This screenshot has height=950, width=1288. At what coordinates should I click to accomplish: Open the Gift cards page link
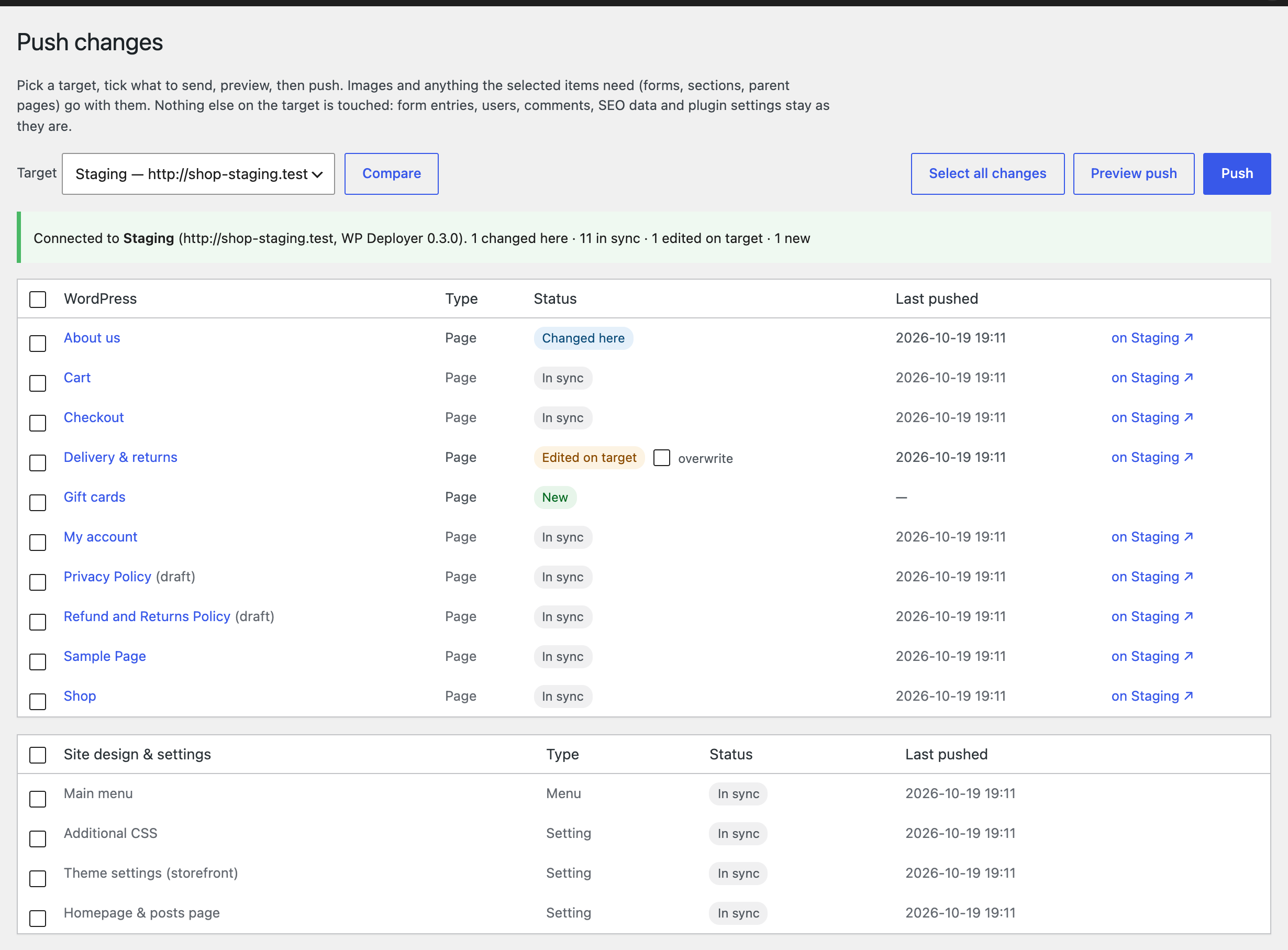coord(94,497)
